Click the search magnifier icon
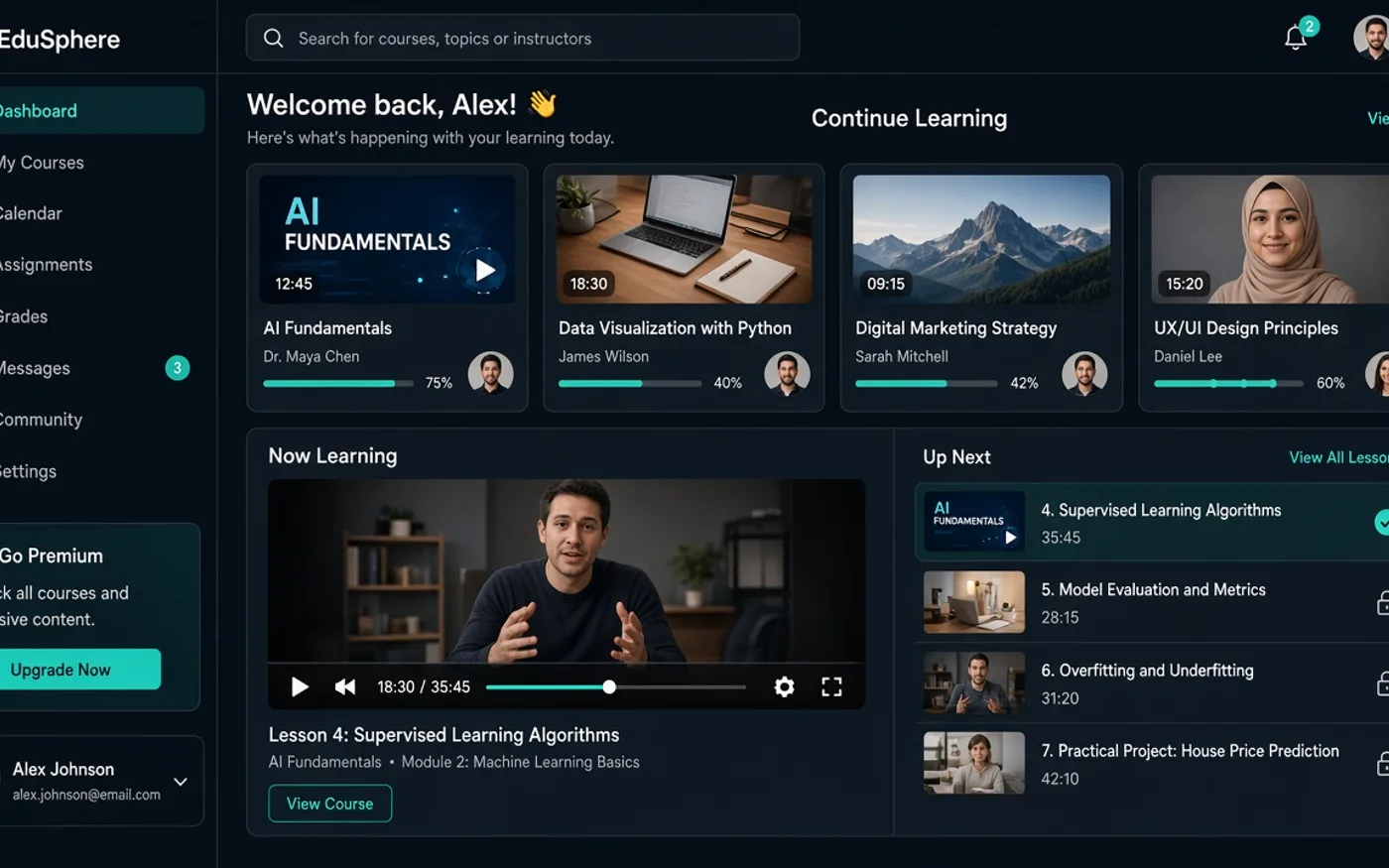The height and width of the screenshot is (868, 1389). 273,38
